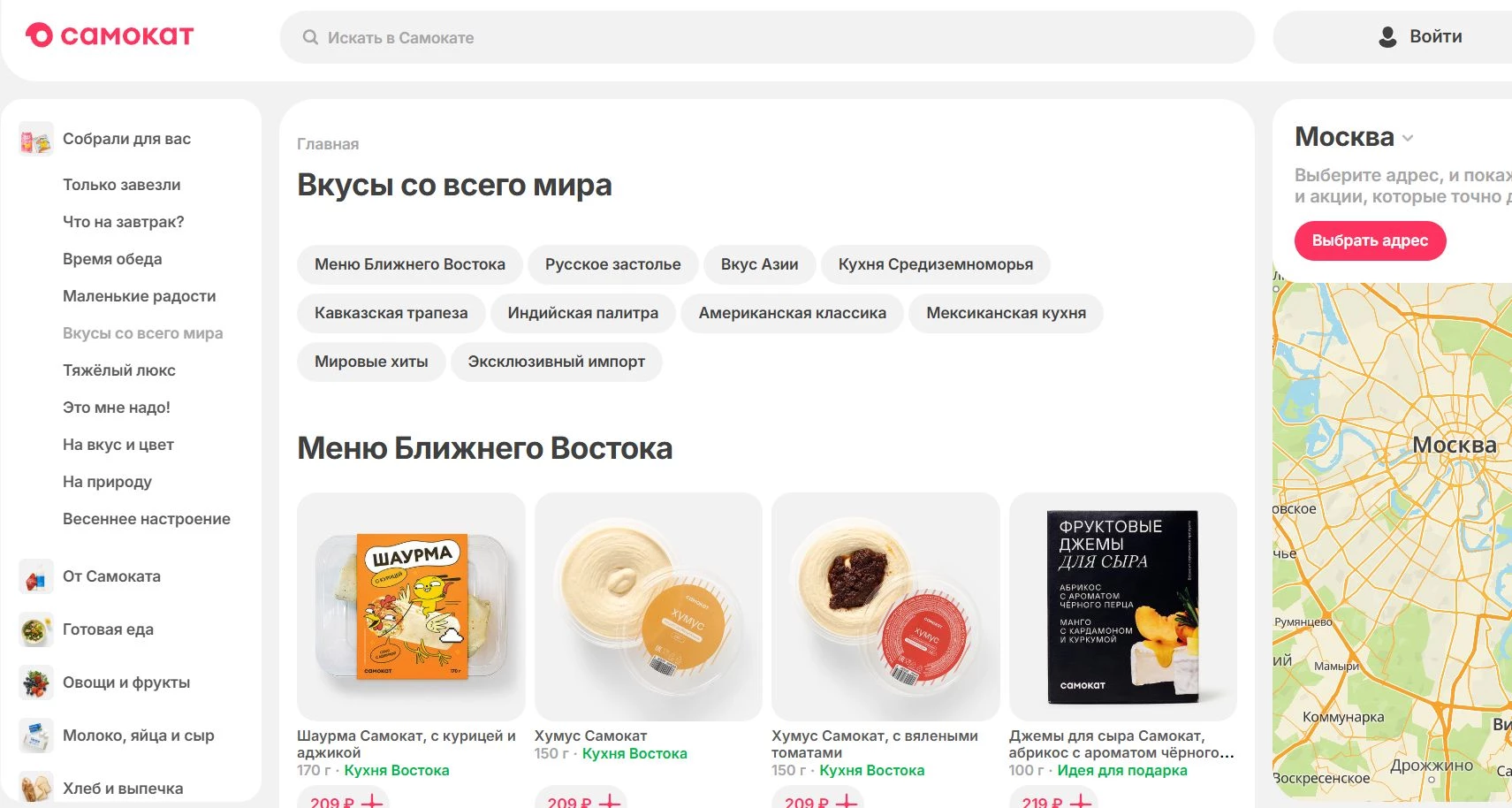Click the 'Хлеб и выпечка' bread icon
The height and width of the screenshot is (808, 1512).
click(36, 787)
